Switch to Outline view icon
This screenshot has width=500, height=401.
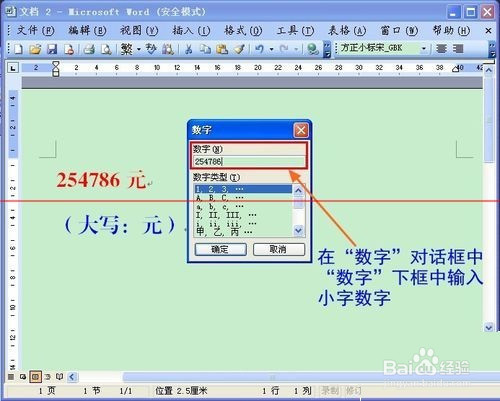point(48,377)
